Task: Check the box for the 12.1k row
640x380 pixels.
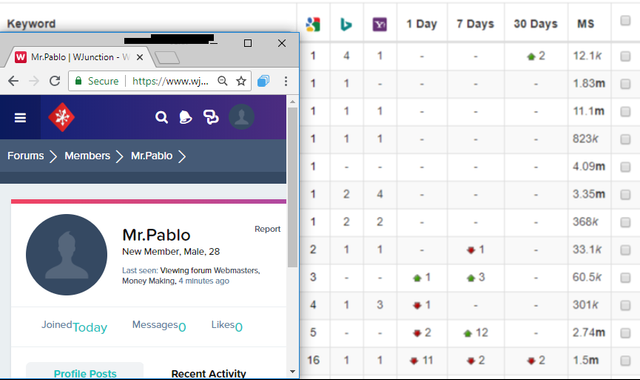Action: [x=625, y=56]
